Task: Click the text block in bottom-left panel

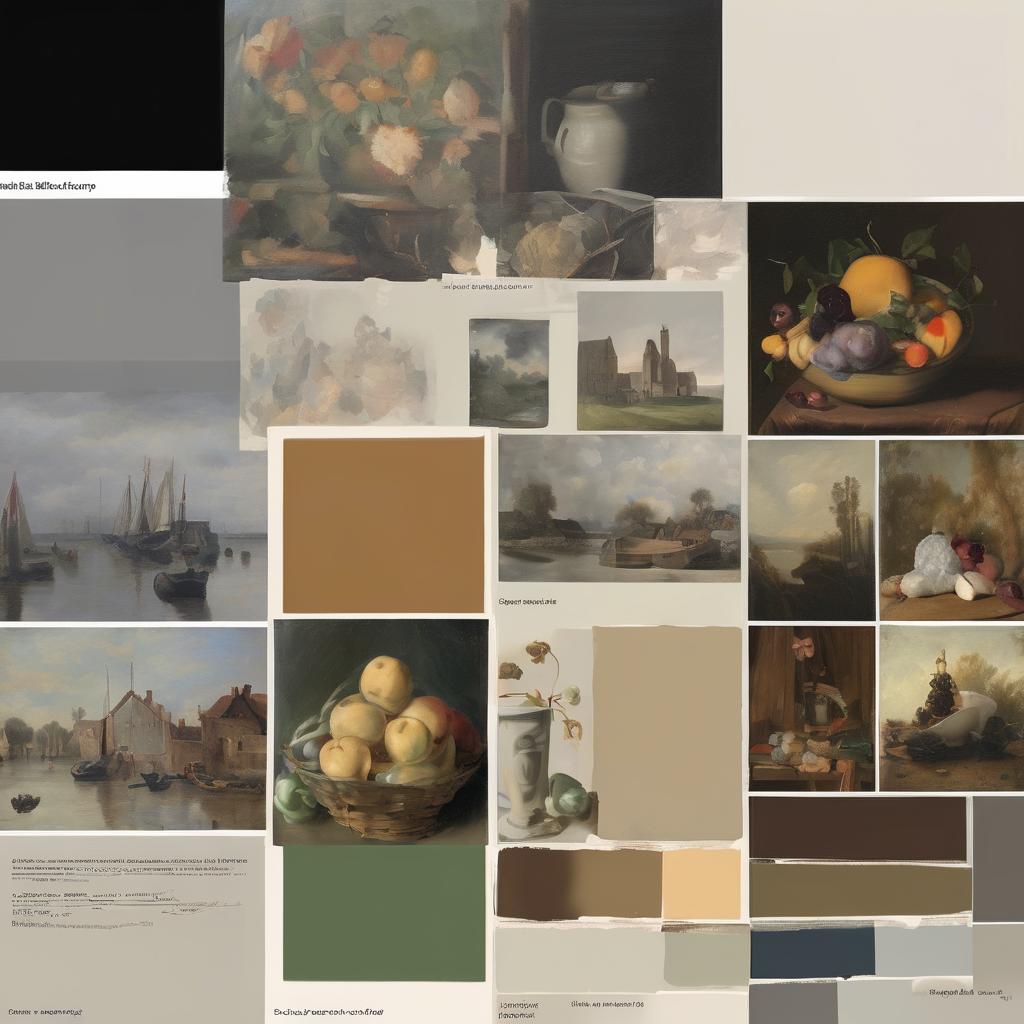Action: click(130, 892)
